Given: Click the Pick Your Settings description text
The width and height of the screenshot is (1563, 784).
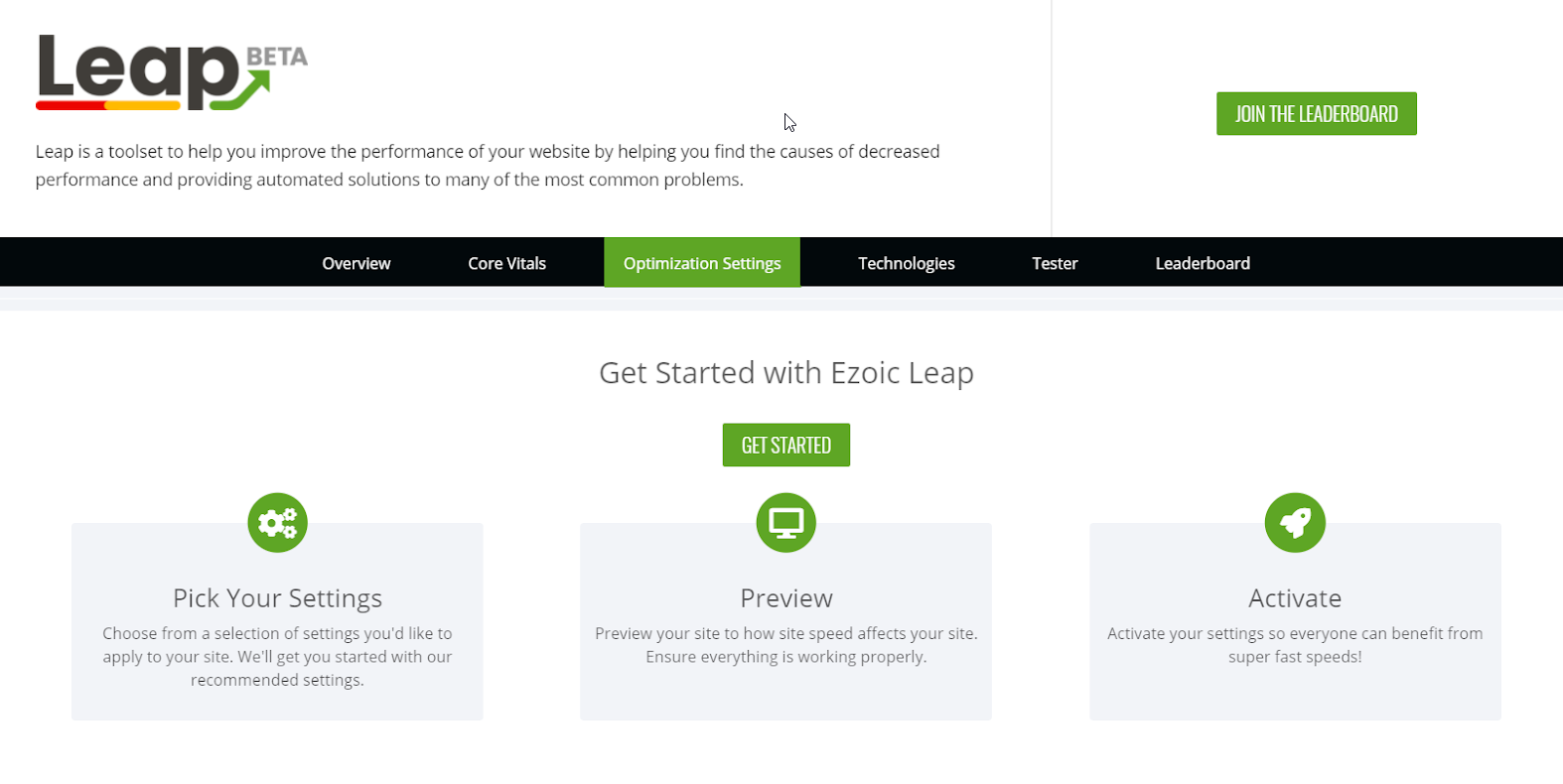Looking at the screenshot, I should click(x=277, y=657).
